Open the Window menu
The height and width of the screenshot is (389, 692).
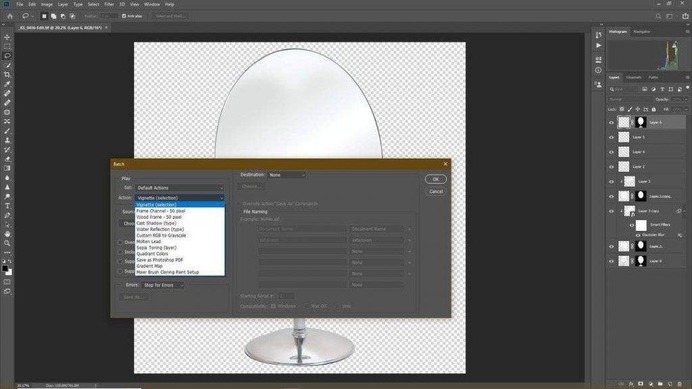click(152, 4)
